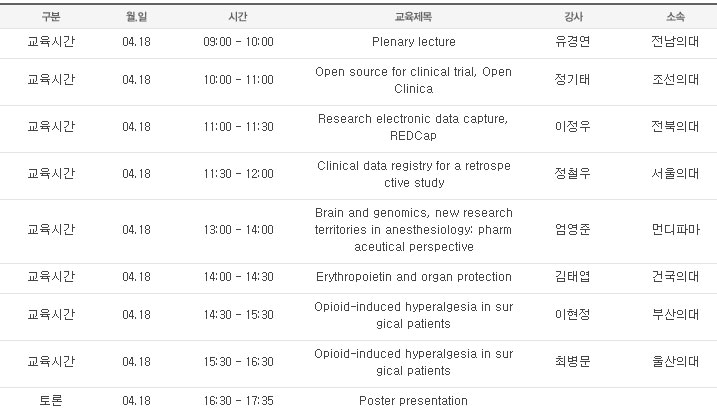The image size is (717, 413).
Task: Open the Open Clinica lecture entry
Action: [413, 80]
